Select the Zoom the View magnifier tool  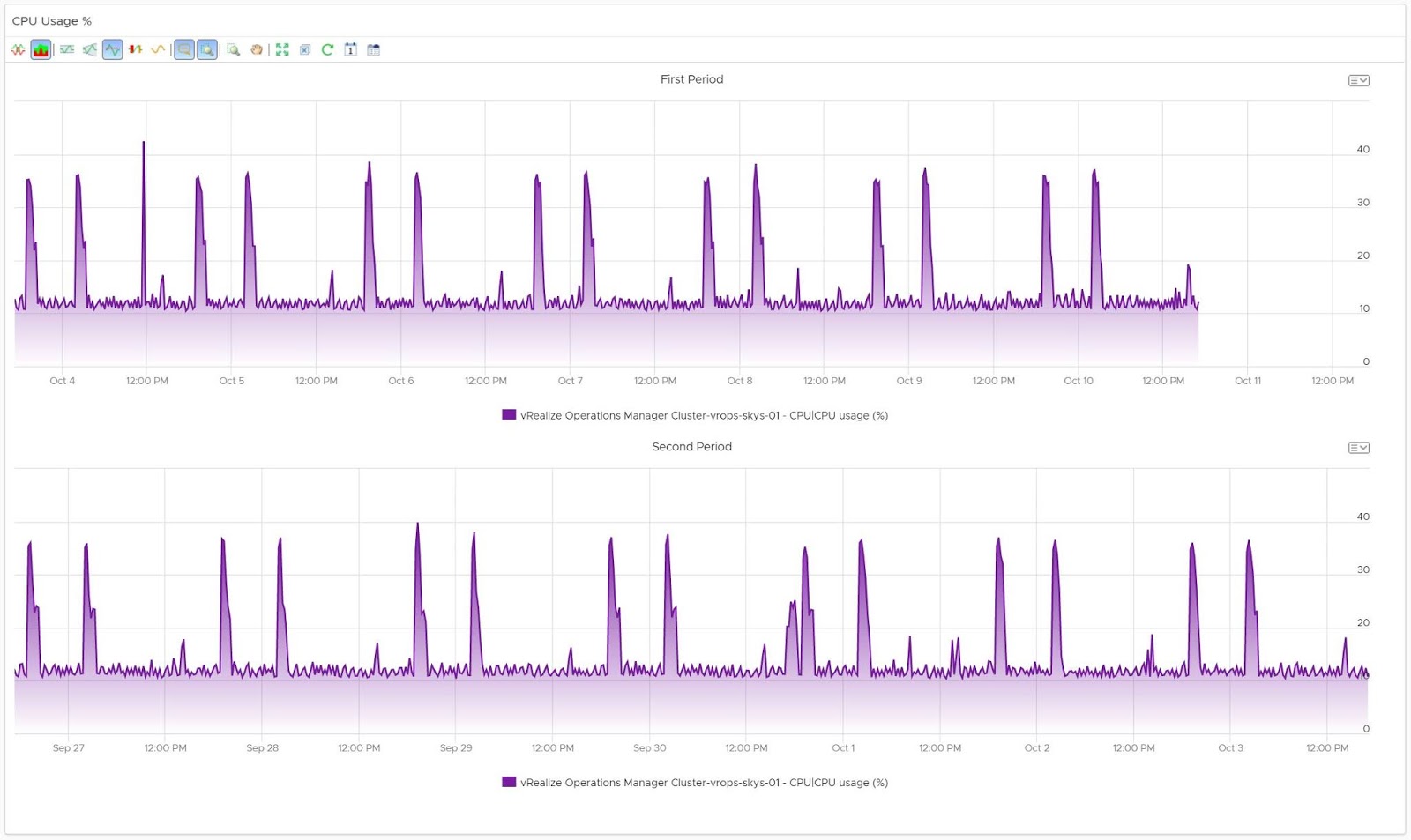point(234,50)
